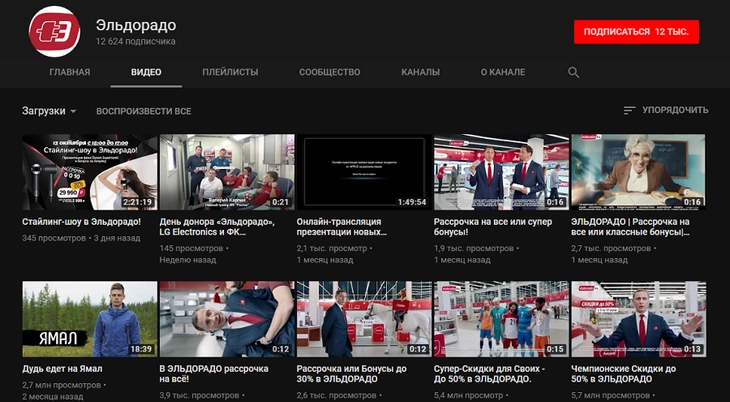The width and height of the screenshot is (730, 402).
Task: Click the 1,9 тыс. просмотров text
Action: click(x=474, y=248)
